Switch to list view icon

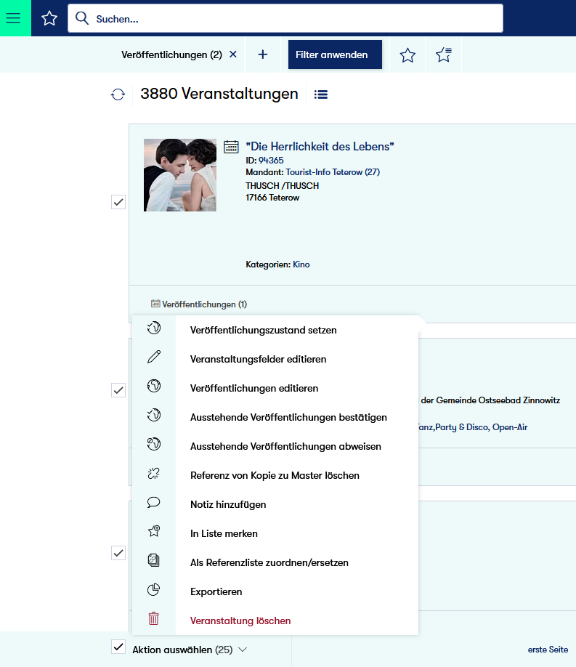(321, 94)
